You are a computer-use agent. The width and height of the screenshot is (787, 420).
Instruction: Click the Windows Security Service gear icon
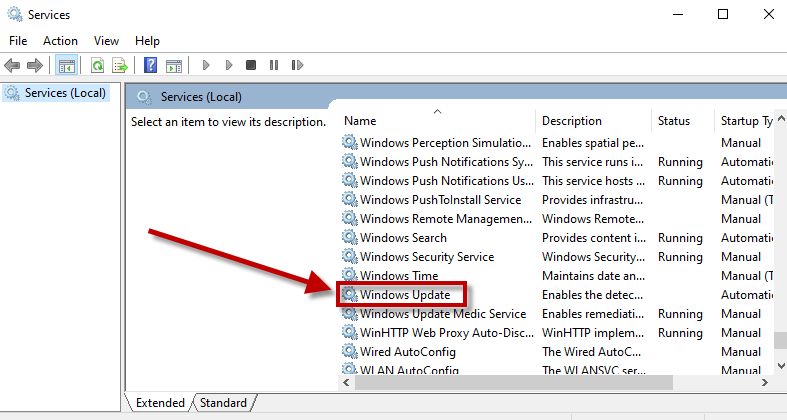(350, 256)
